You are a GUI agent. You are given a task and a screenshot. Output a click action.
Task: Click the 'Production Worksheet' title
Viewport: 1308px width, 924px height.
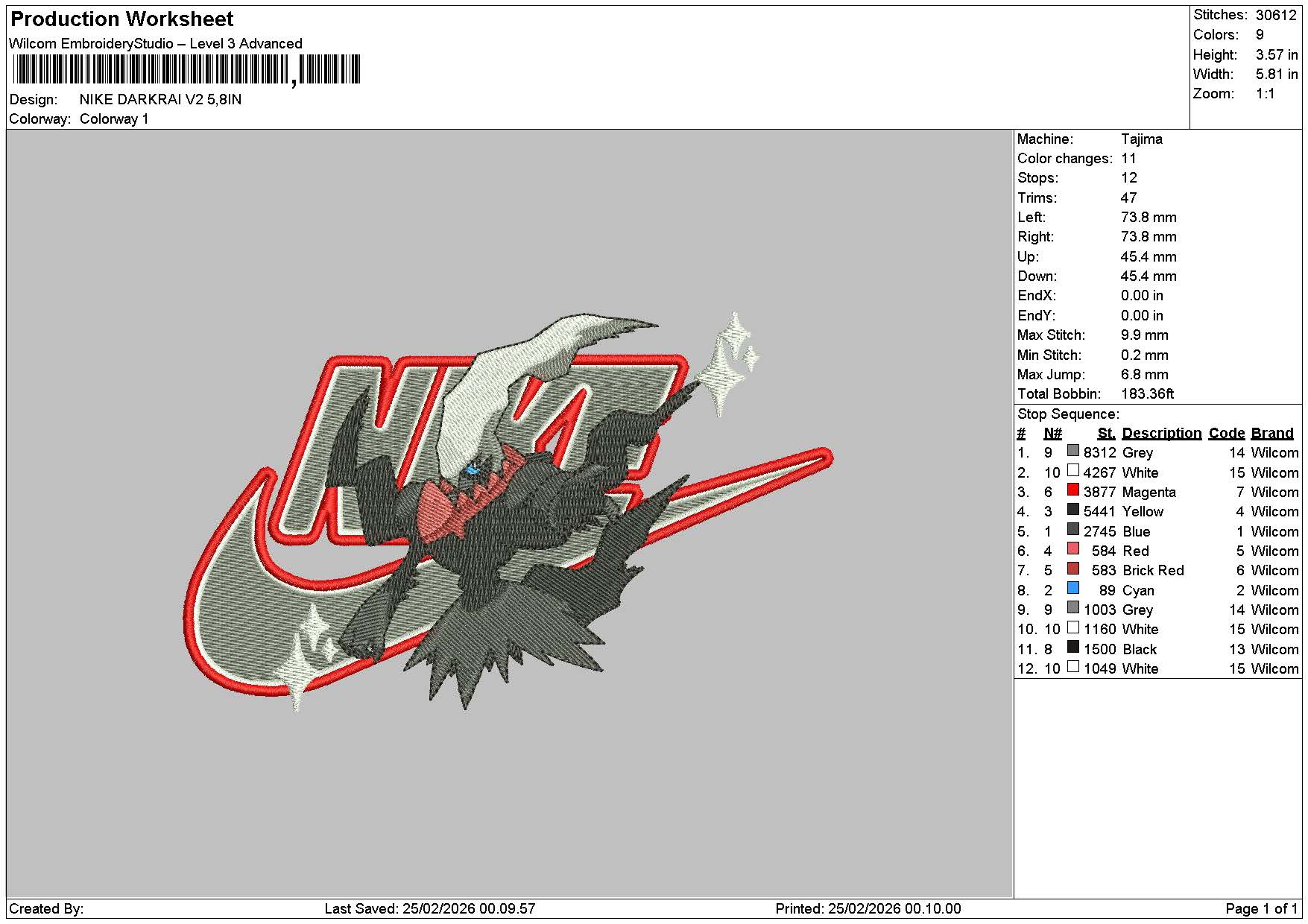point(122,19)
